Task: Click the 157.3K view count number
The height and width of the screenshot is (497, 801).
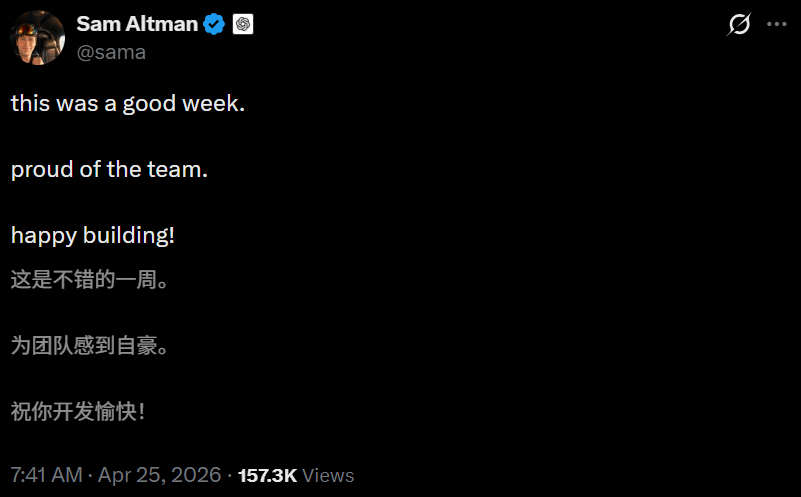Action: pyautogui.click(x=267, y=475)
